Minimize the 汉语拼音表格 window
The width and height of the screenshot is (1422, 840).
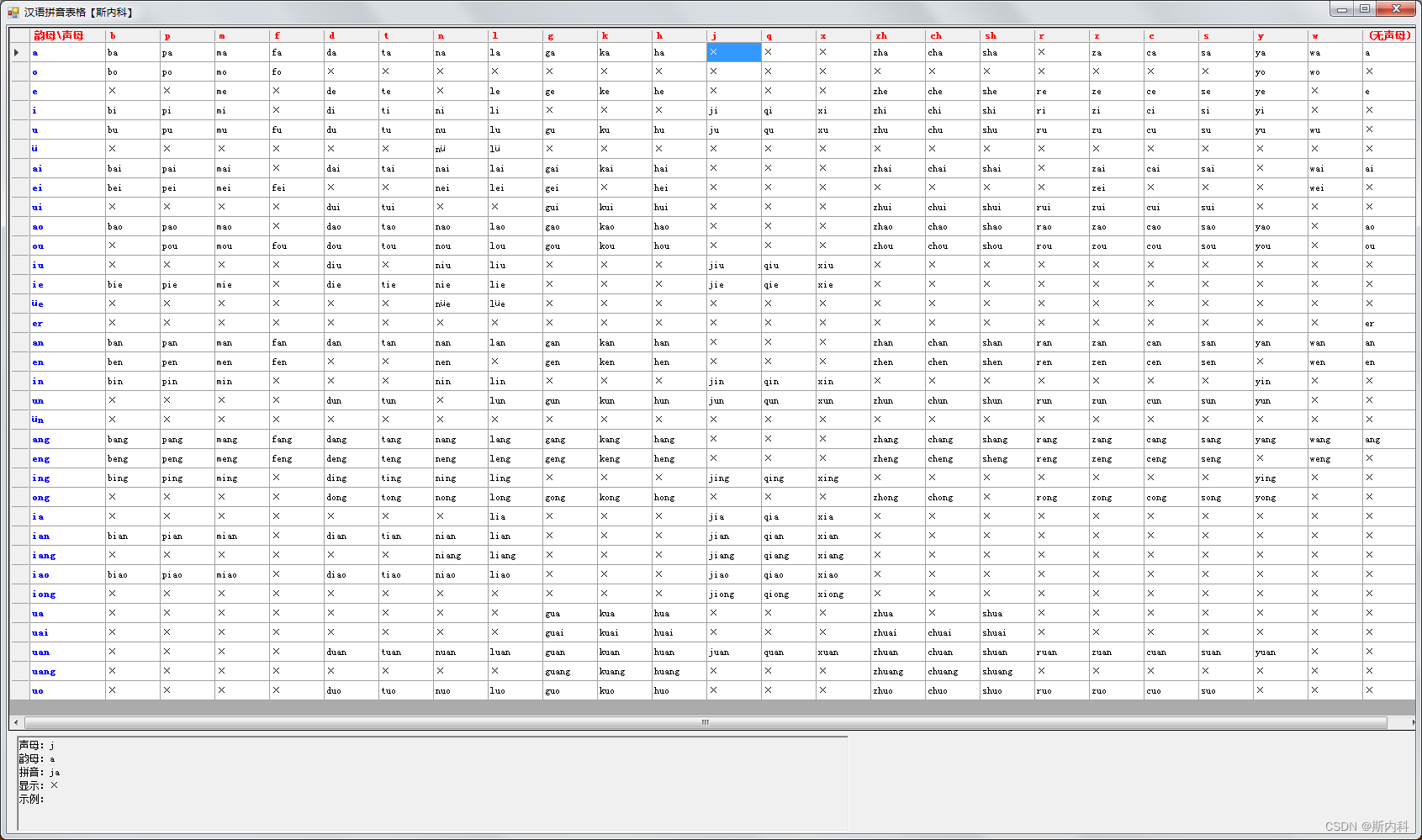pos(1341,8)
